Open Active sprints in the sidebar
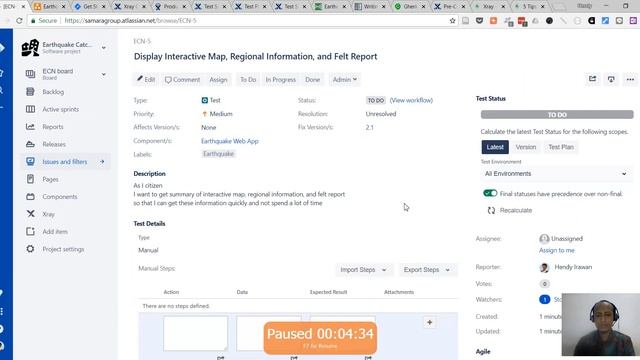Viewport: 640px width, 360px height. pyautogui.click(x=60, y=109)
